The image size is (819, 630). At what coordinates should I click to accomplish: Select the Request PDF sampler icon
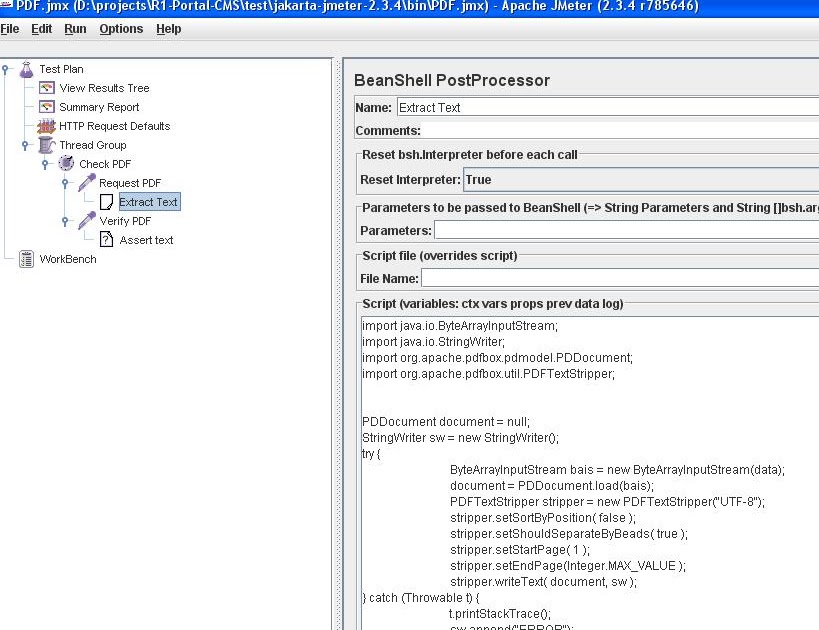(x=86, y=182)
